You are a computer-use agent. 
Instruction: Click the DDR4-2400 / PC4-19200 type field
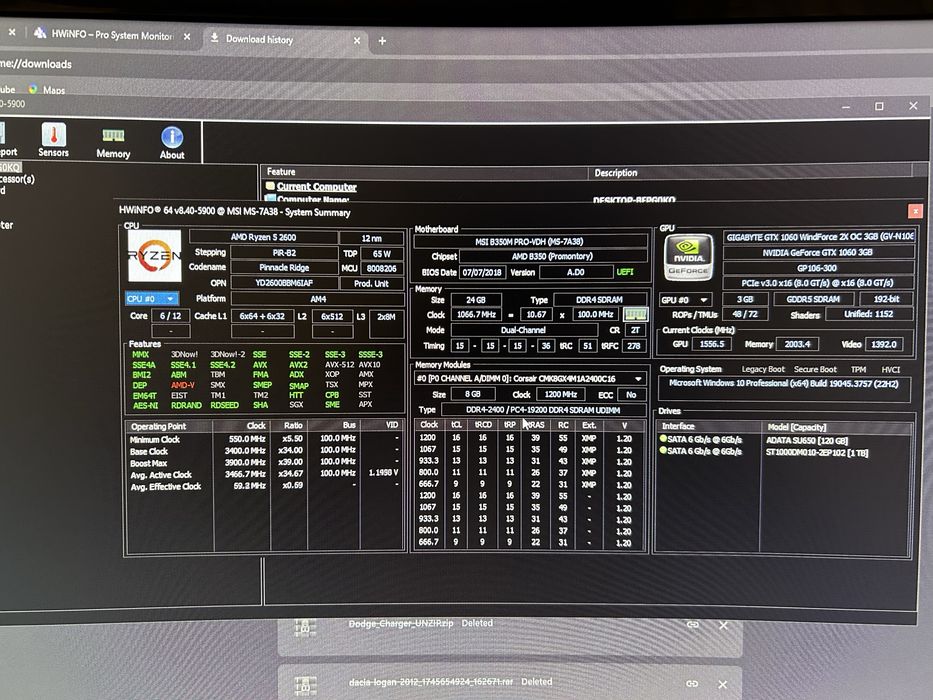(x=543, y=410)
